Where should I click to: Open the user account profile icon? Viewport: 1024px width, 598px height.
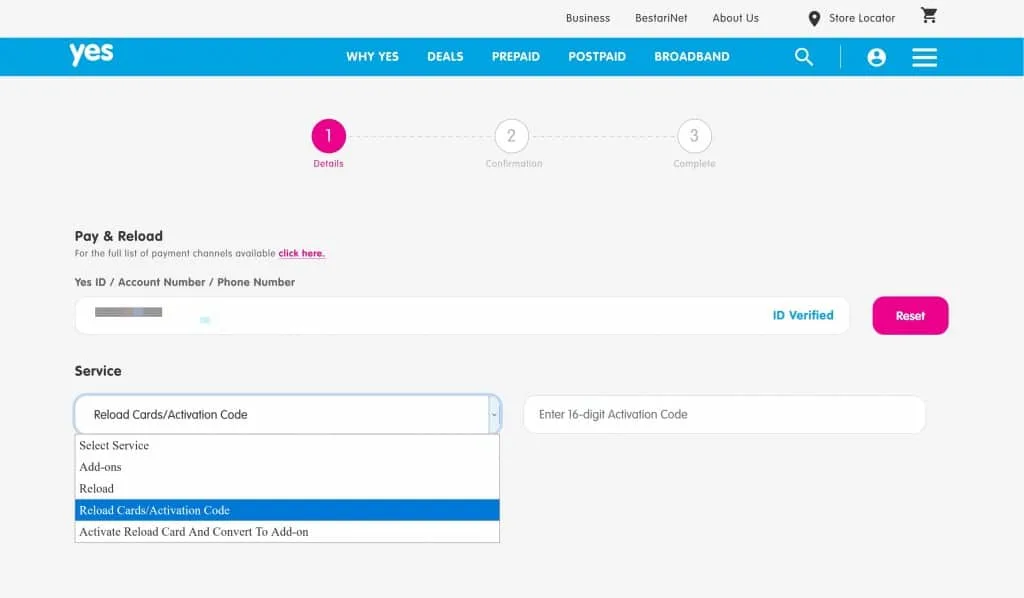(x=877, y=57)
